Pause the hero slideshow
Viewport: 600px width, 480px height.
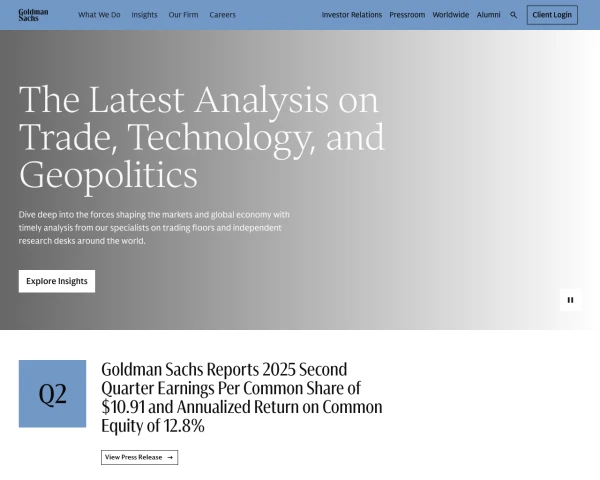[x=570, y=300]
